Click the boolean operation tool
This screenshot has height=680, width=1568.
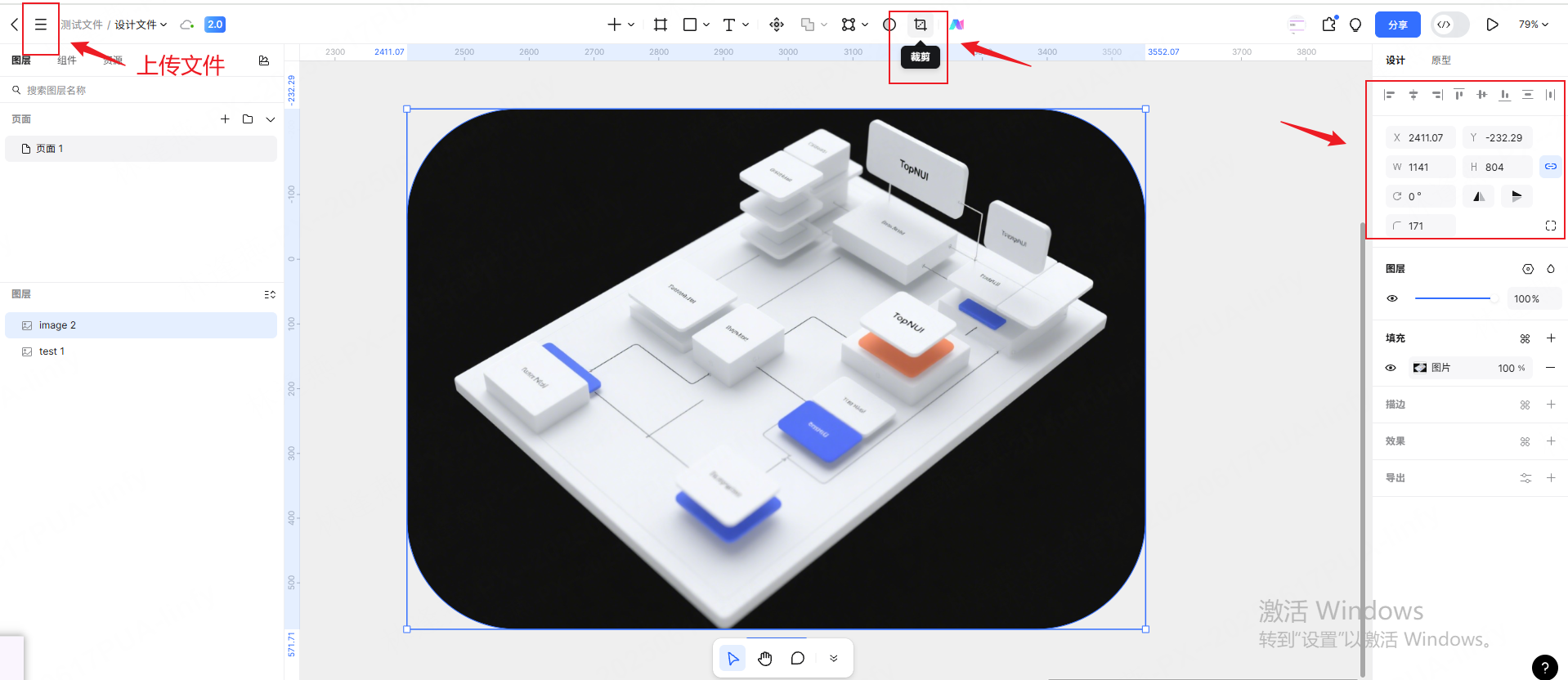pyautogui.click(x=808, y=25)
